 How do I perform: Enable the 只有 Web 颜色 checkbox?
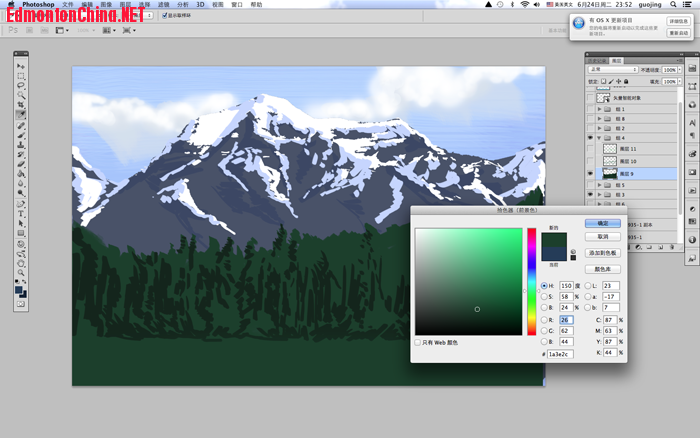[418, 343]
